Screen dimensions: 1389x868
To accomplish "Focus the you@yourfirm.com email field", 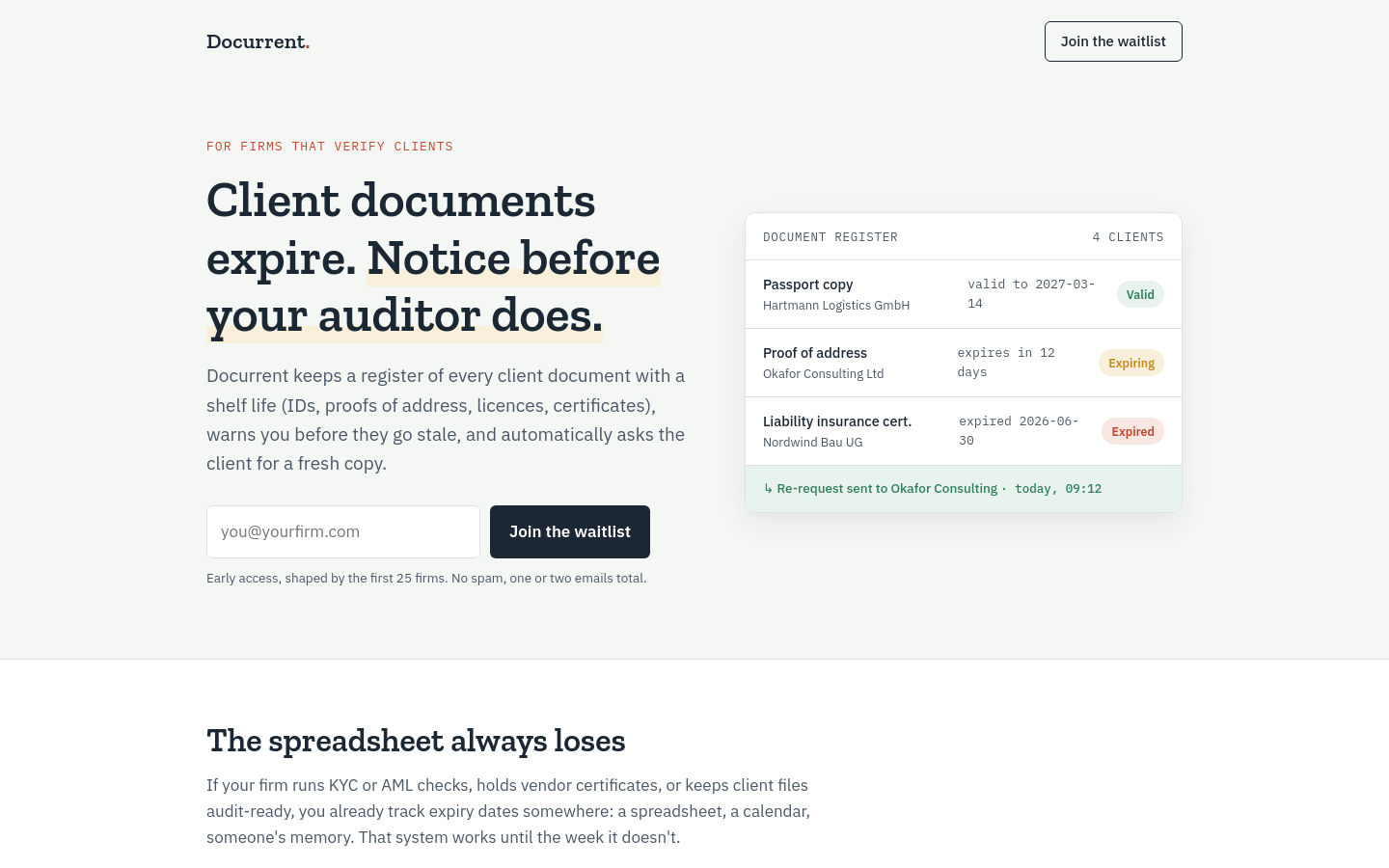I will [343, 531].
